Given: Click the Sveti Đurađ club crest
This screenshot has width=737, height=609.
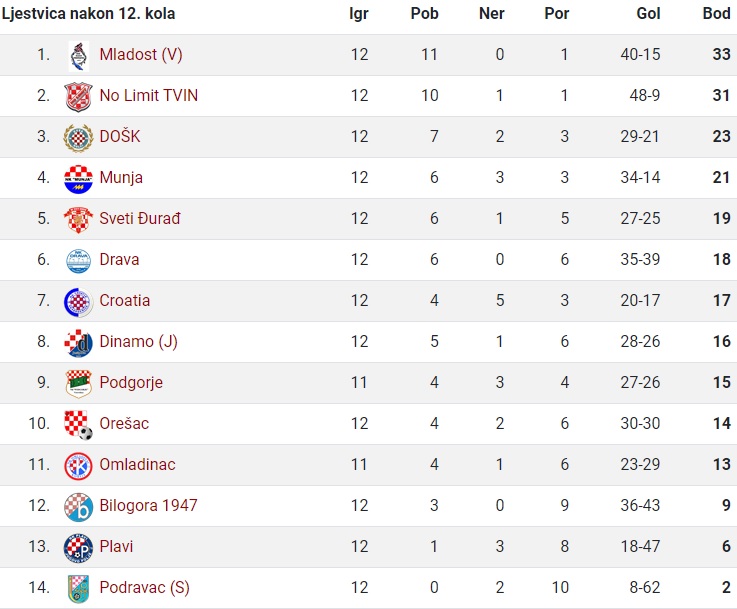Looking at the screenshot, I should tap(78, 220).
